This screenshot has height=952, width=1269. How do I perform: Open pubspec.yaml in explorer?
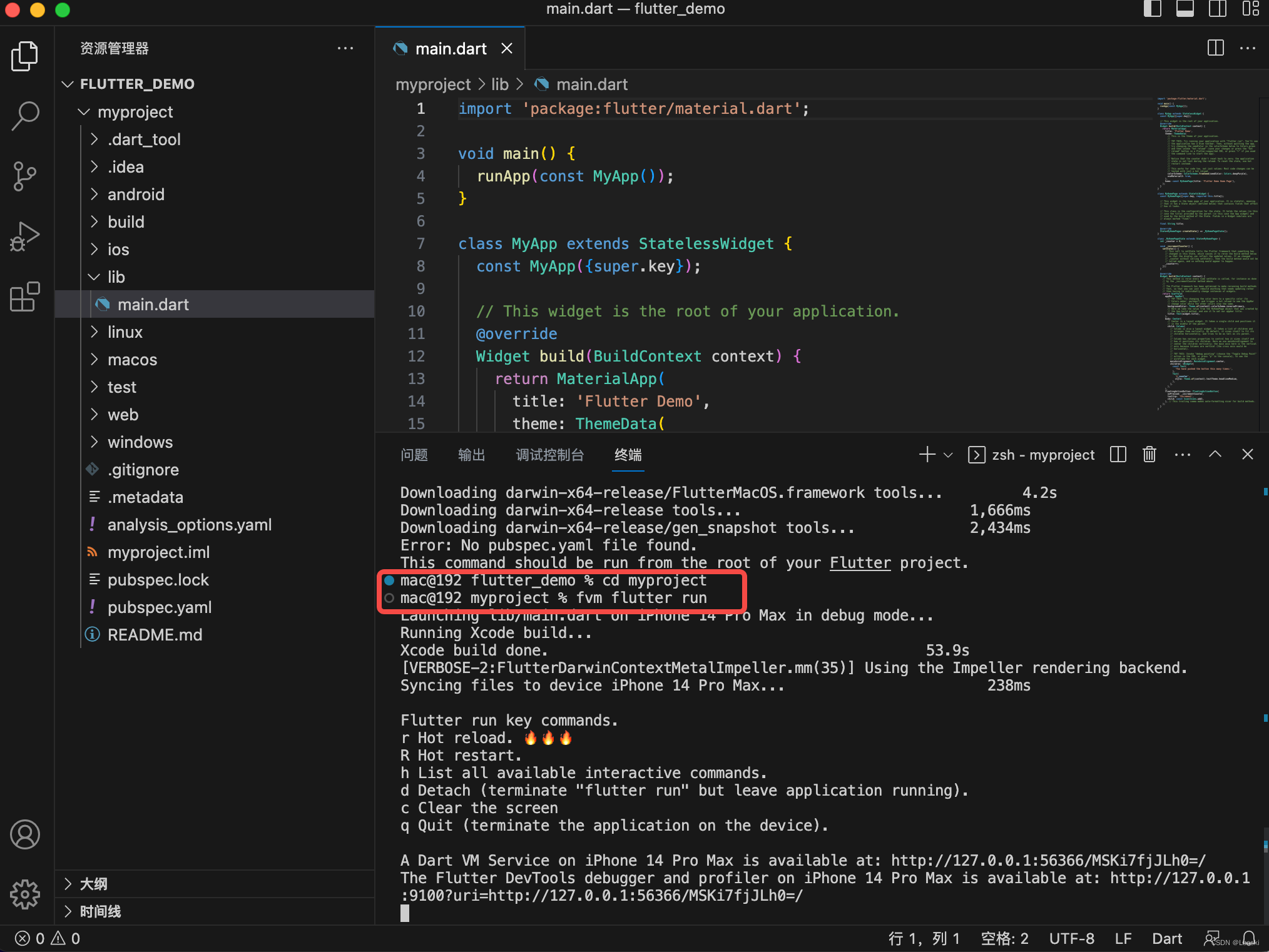point(160,607)
